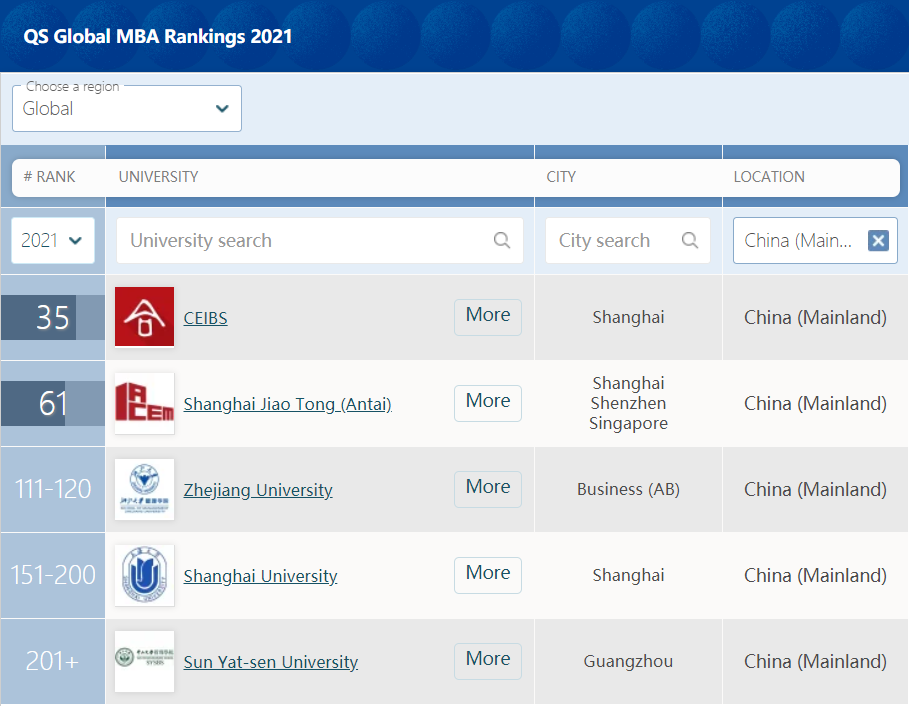
Task: Open the Shanghai Jiao Tong (Antai) link
Action: click(288, 404)
